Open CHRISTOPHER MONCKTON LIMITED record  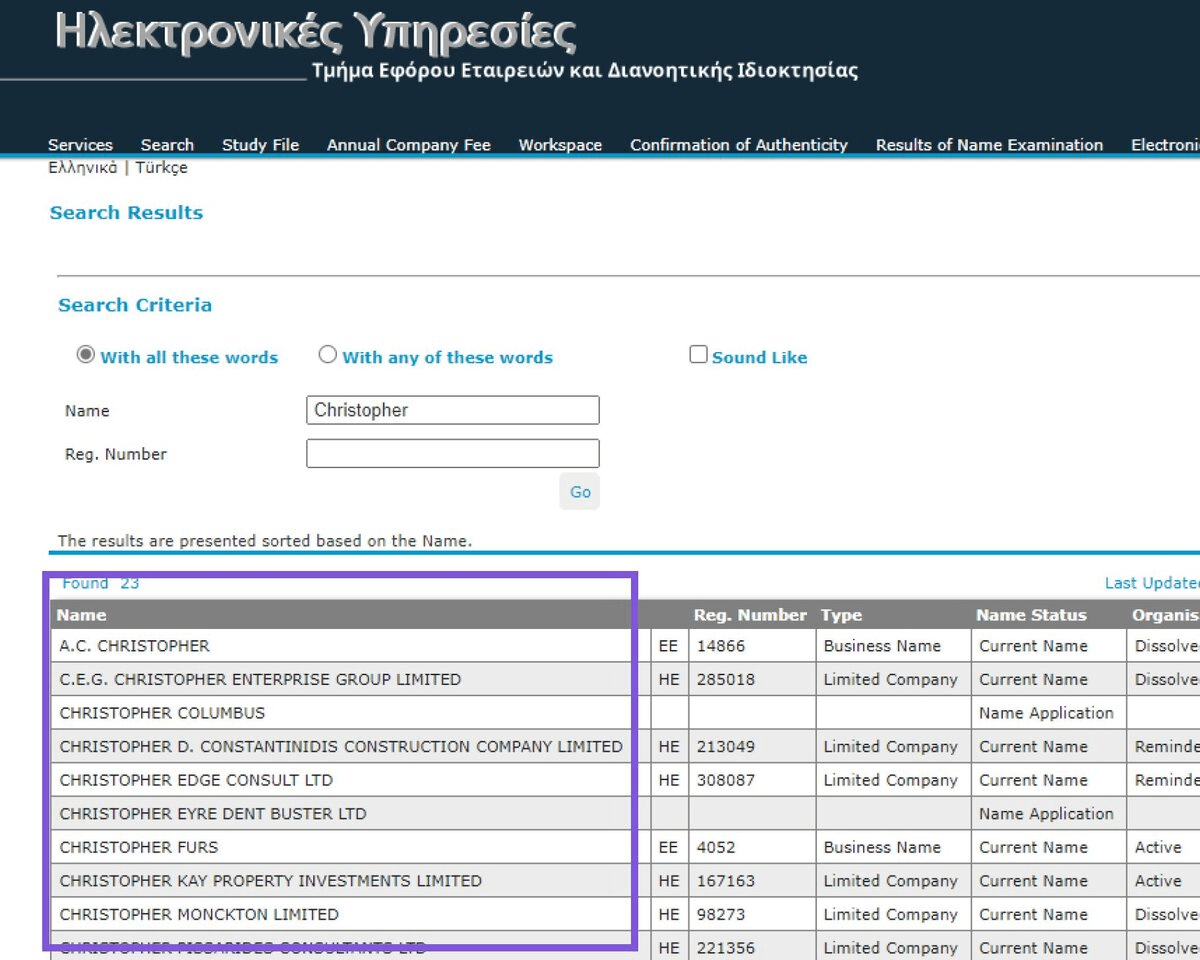pyautogui.click(x=199, y=914)
